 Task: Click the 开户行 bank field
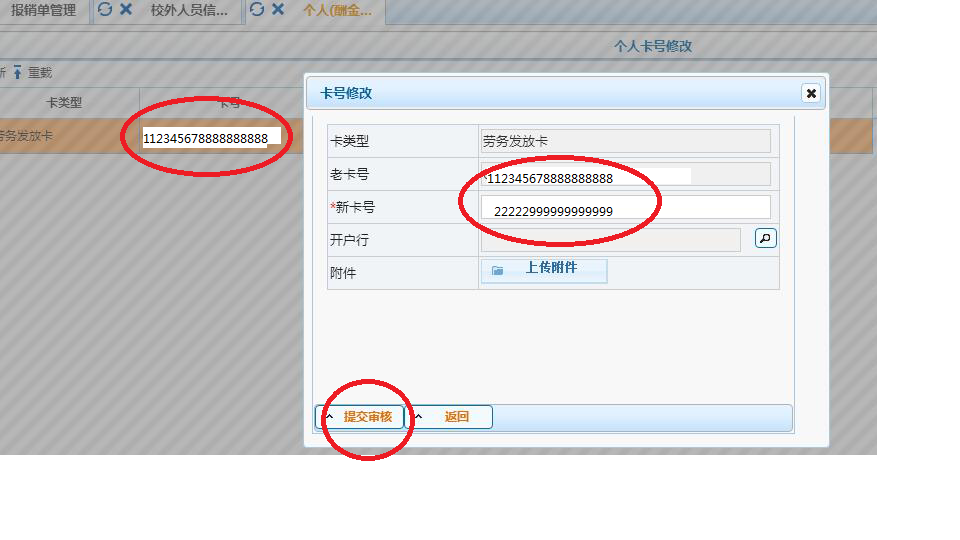pos(610,240)
